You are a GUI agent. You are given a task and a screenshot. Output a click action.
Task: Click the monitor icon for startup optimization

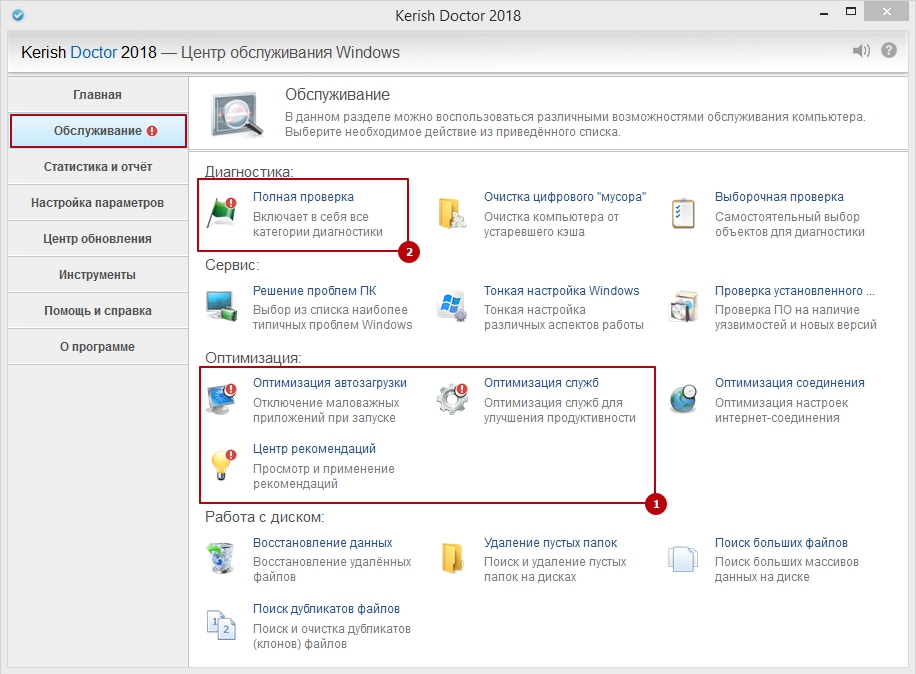click(x=221, y=399)
